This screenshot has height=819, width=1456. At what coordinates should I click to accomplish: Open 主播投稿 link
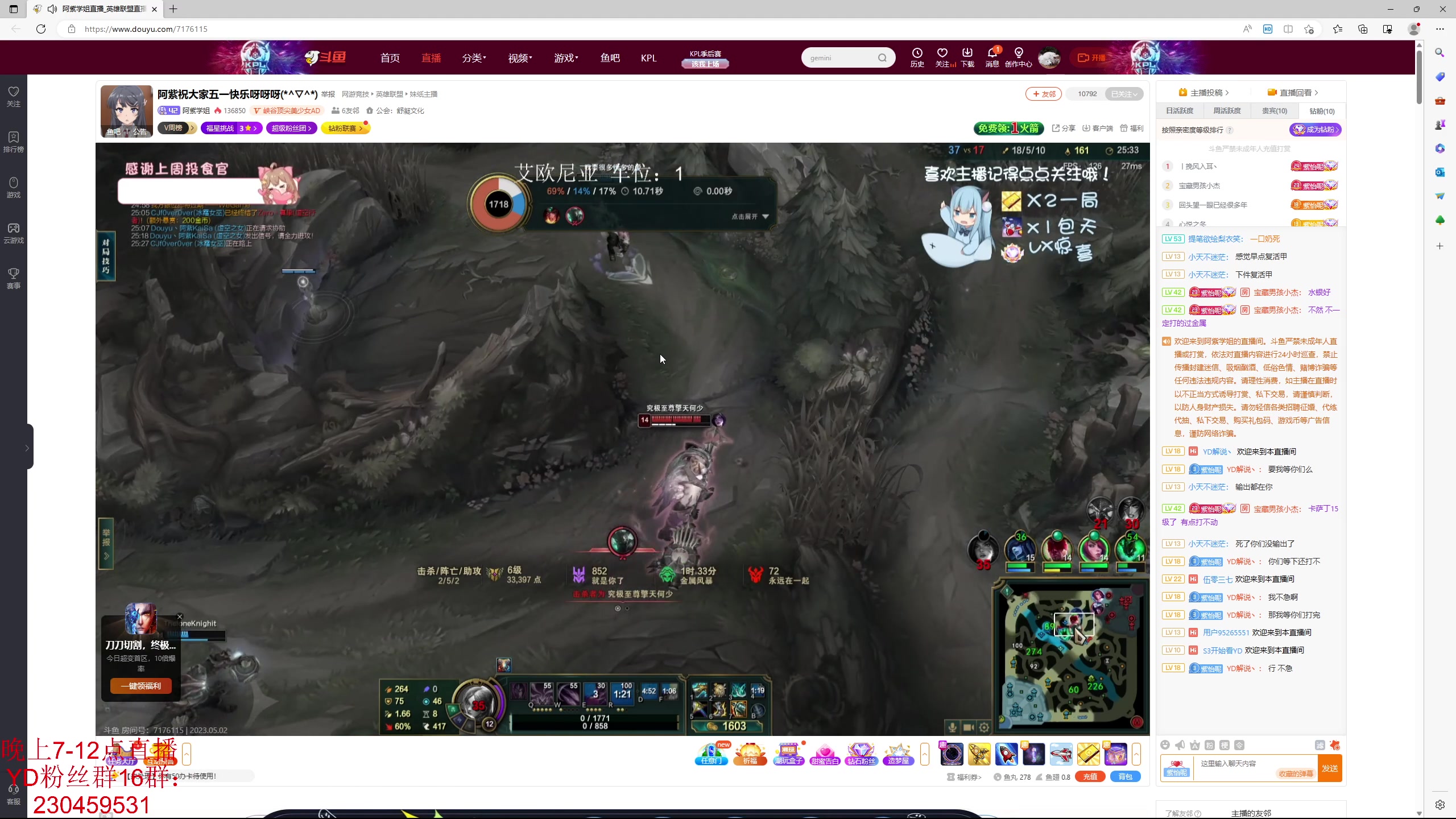(1203, 93)
